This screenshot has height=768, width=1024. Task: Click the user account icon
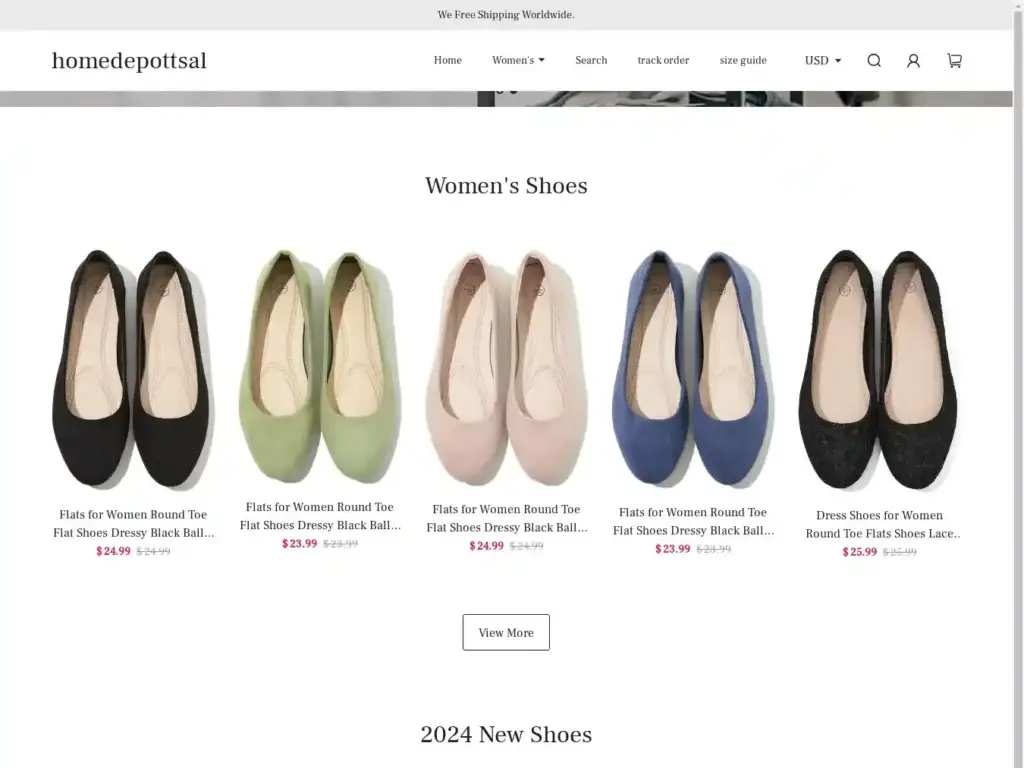tap(913, 61)
